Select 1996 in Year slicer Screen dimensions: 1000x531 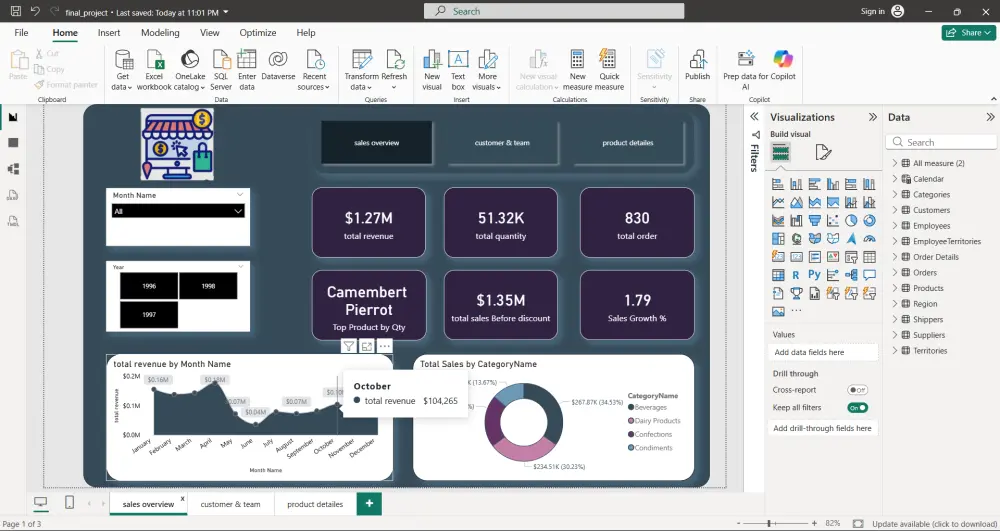[149, 286]
